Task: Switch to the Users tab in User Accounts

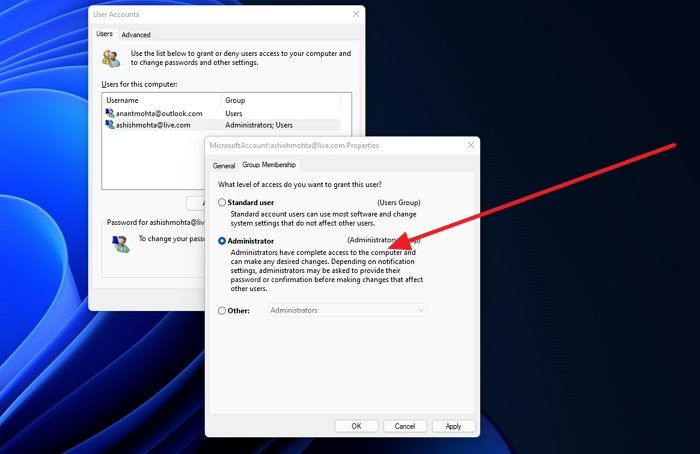Action: [104, 34]
